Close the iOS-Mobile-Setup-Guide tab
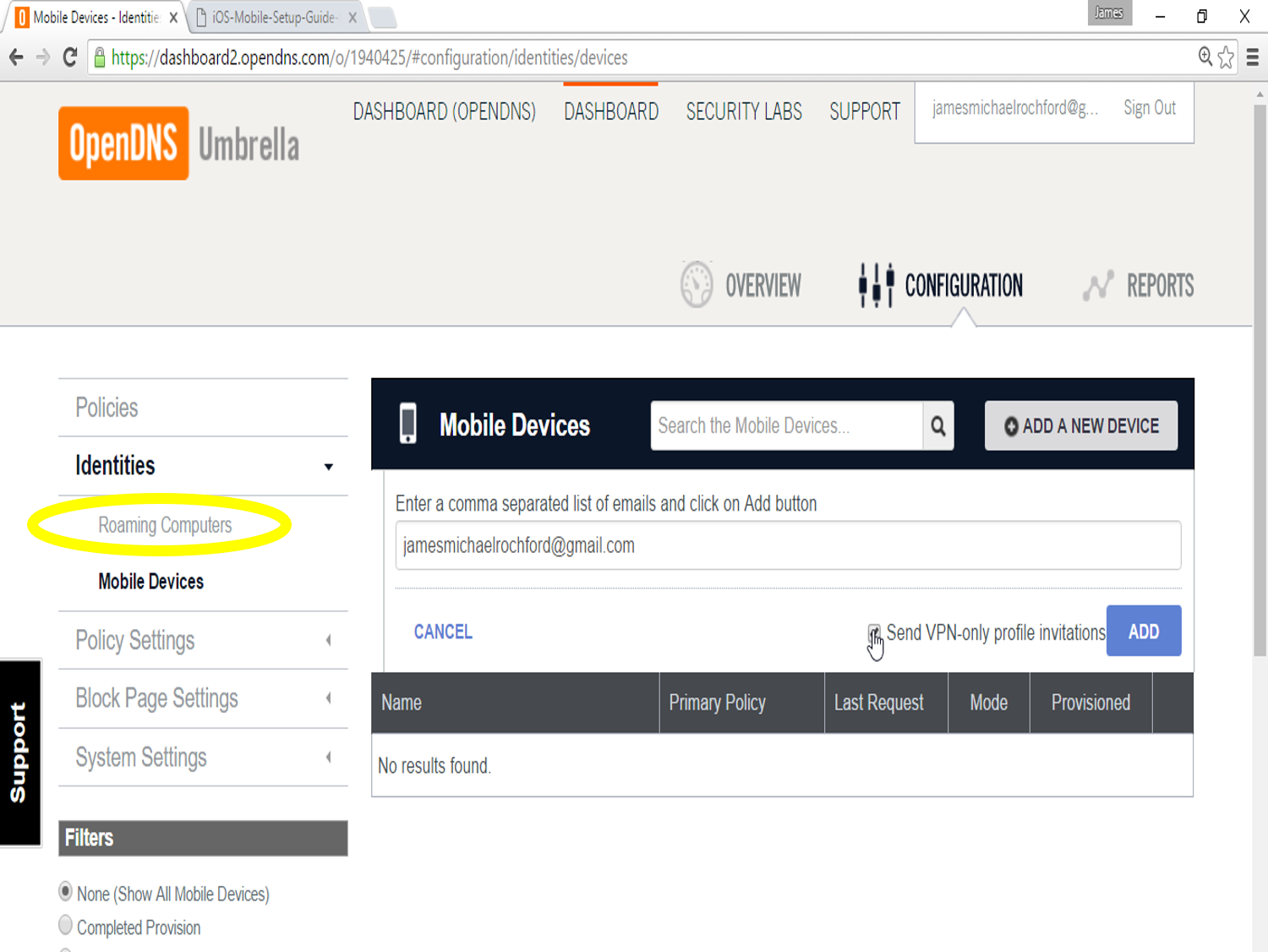1268x952 pixels. tap(353, 17)
